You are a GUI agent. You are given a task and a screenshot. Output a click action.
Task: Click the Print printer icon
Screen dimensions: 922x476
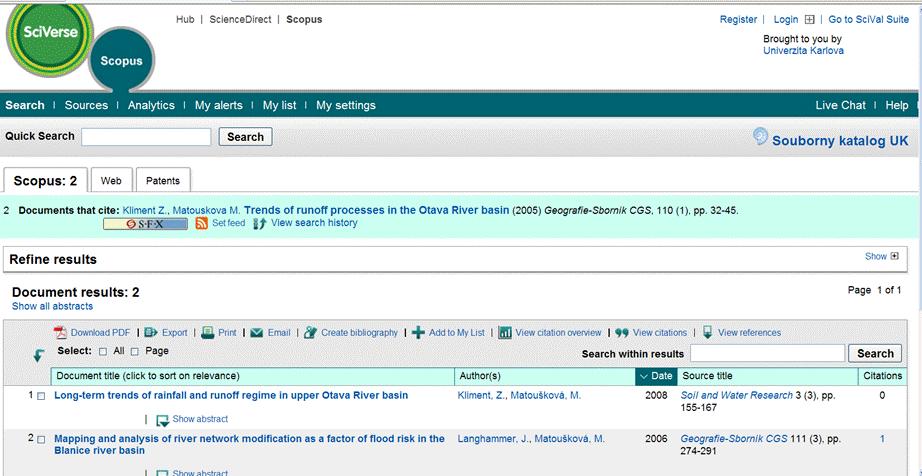(208, 333)
